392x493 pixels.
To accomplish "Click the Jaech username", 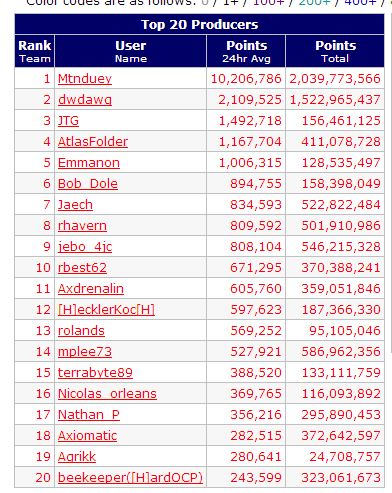I will pos(75,205).
